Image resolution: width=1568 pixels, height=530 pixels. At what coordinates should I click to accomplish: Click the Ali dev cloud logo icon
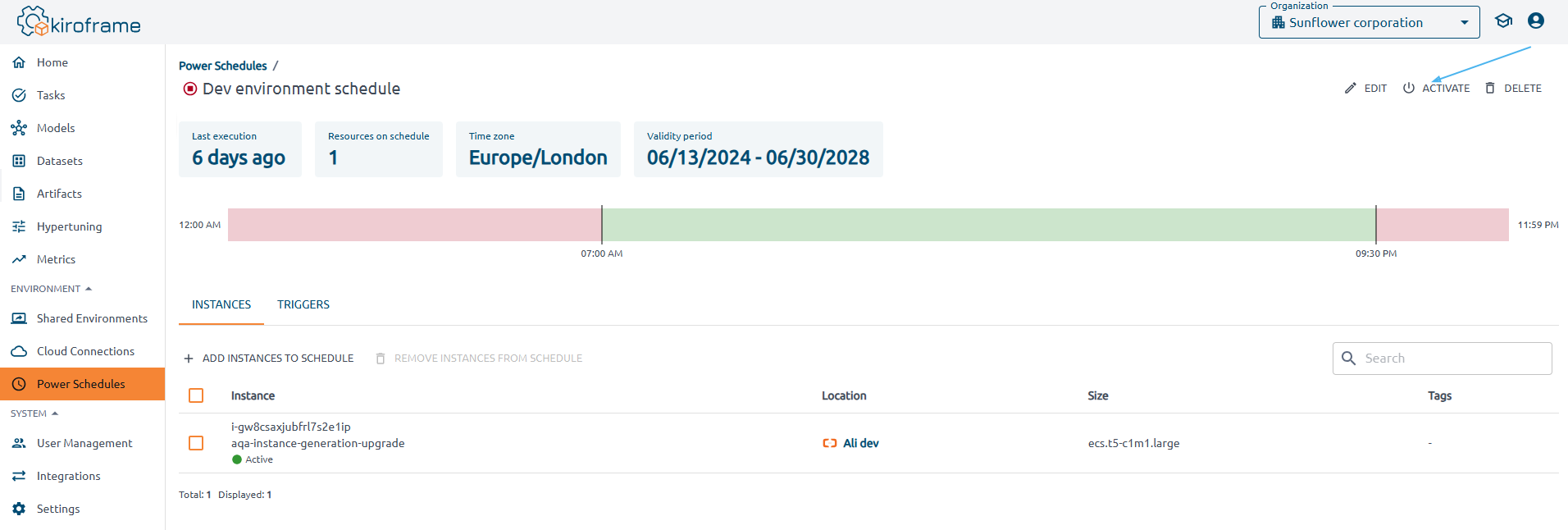click(830, 443)
